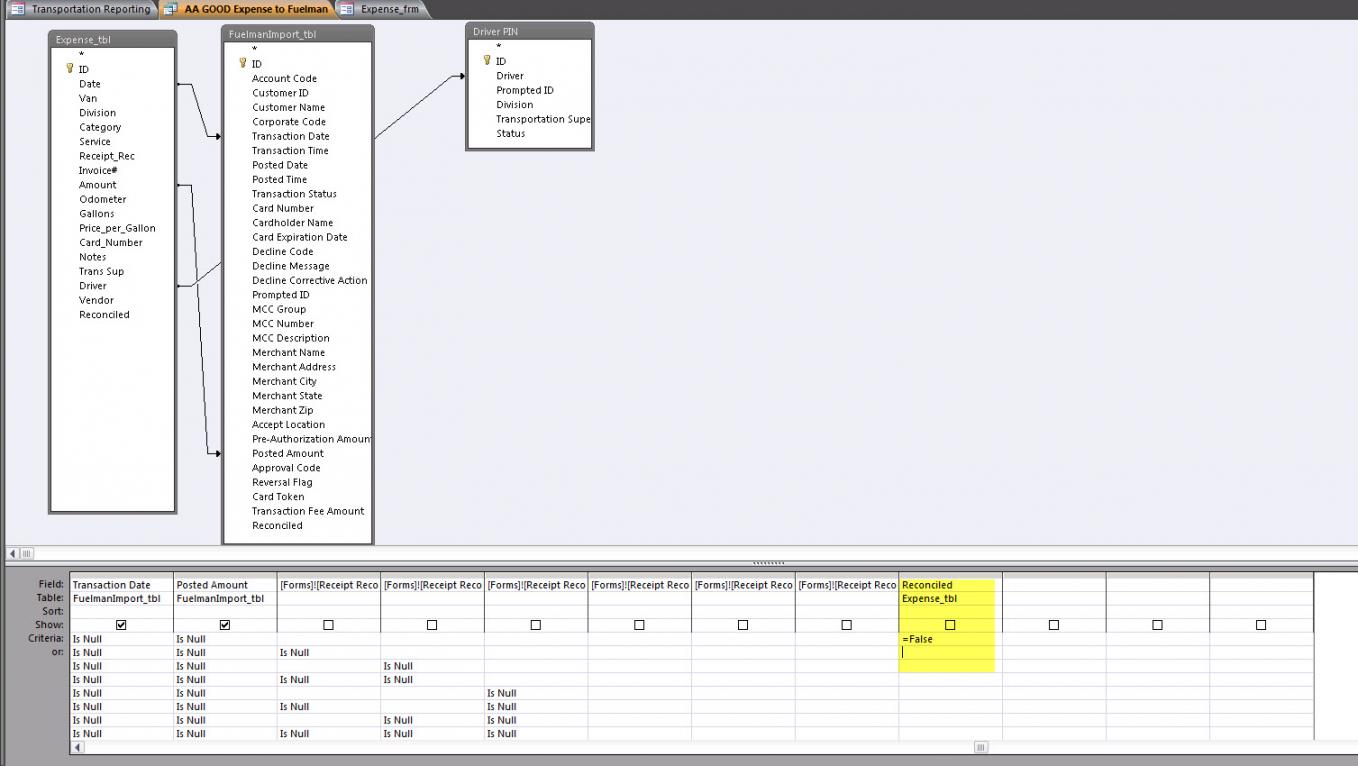This screenshot has width=1358, height=766.
Task: Select Reversal Flag in FuelmanImport_tbl
Action: (283, 482)
